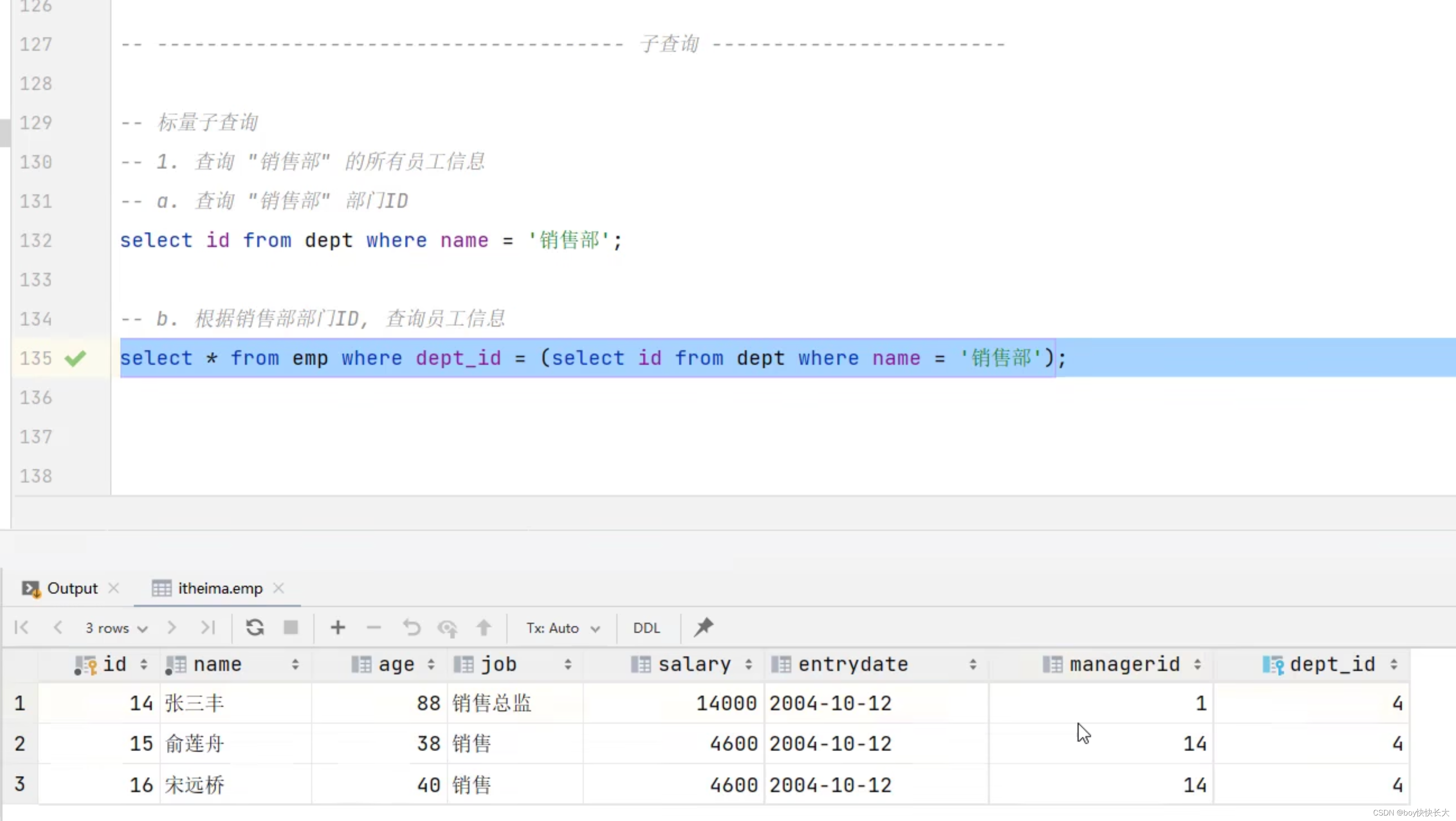Screen dimensions: 1456x821
Task: Click the salary column sort toggle
Action: tap(749, 664)
